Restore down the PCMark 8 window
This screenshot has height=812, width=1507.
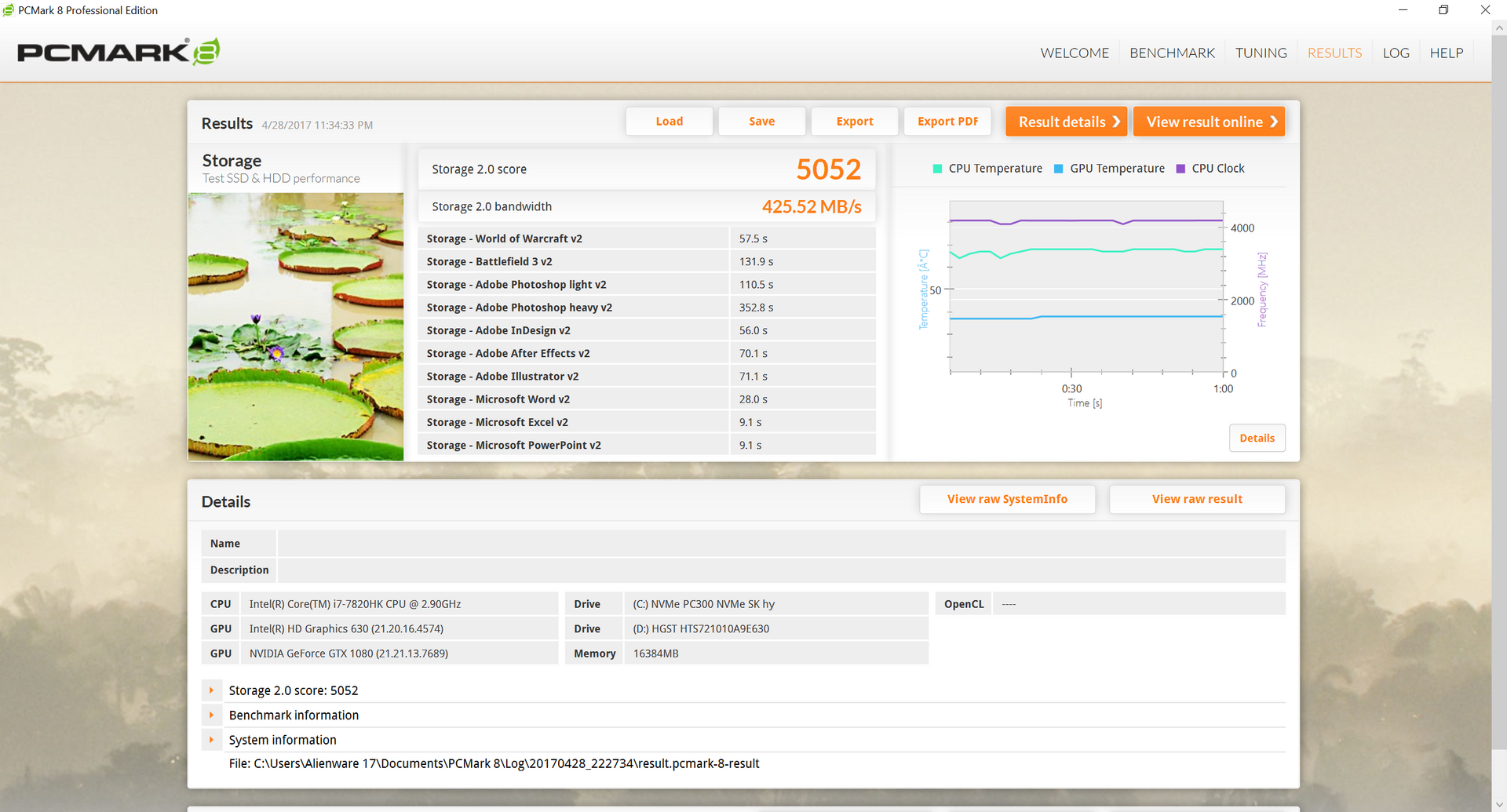tap(1443, 10)
